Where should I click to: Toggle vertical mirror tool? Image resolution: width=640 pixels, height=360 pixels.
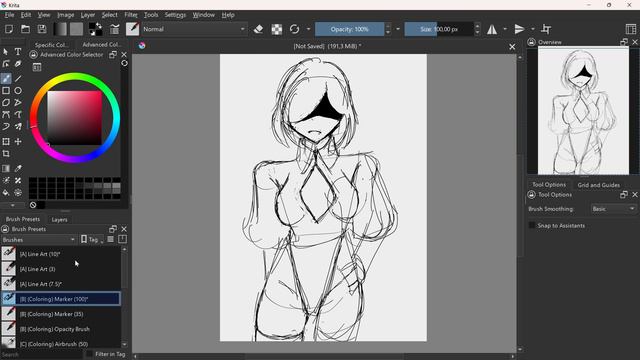(519, 29)
